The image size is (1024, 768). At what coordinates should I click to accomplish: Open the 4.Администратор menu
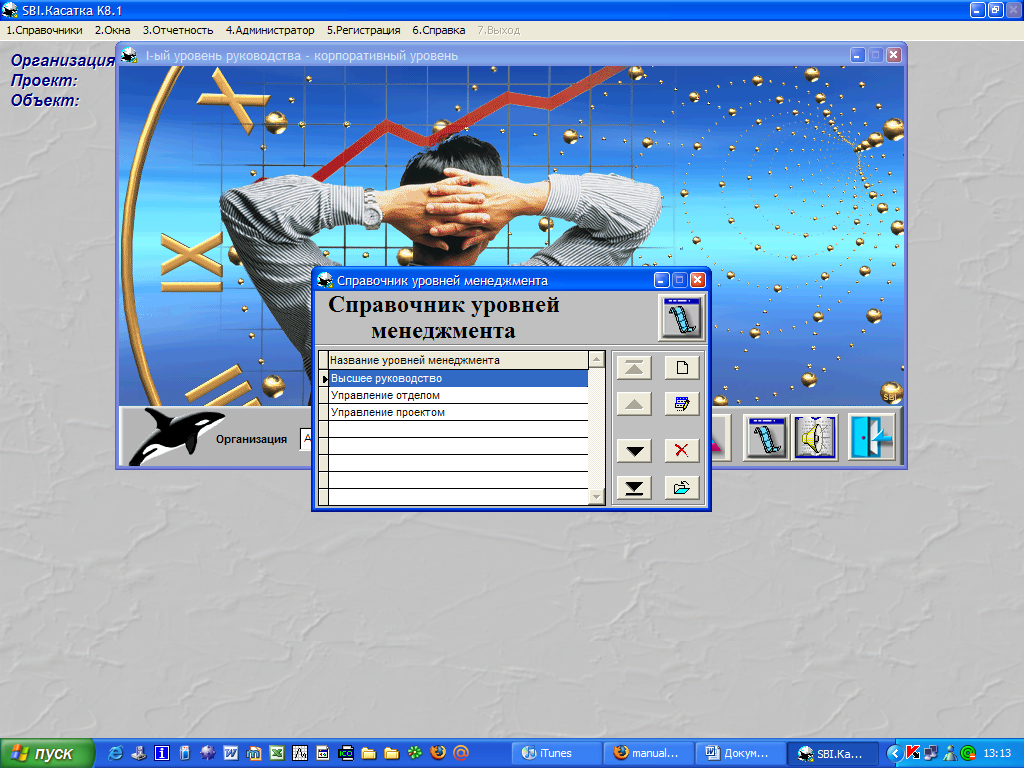tap(270, 30)
